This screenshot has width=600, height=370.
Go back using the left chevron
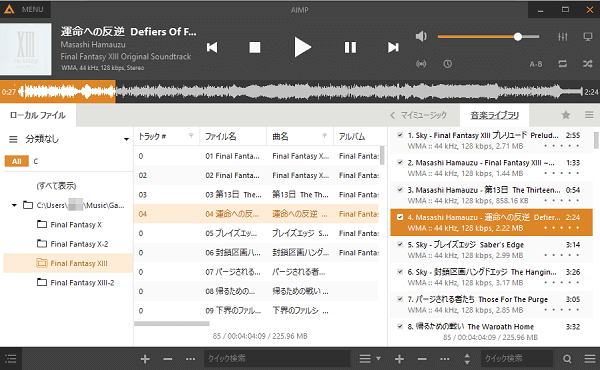click(x=392, y=115)
